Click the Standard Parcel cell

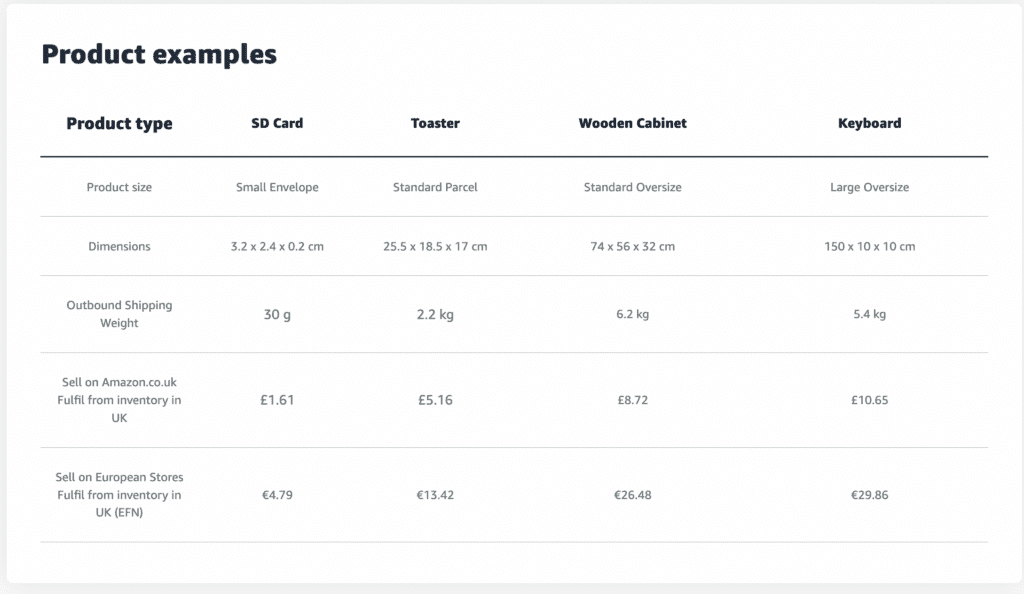pyautogui.click(x=435, y=187)
